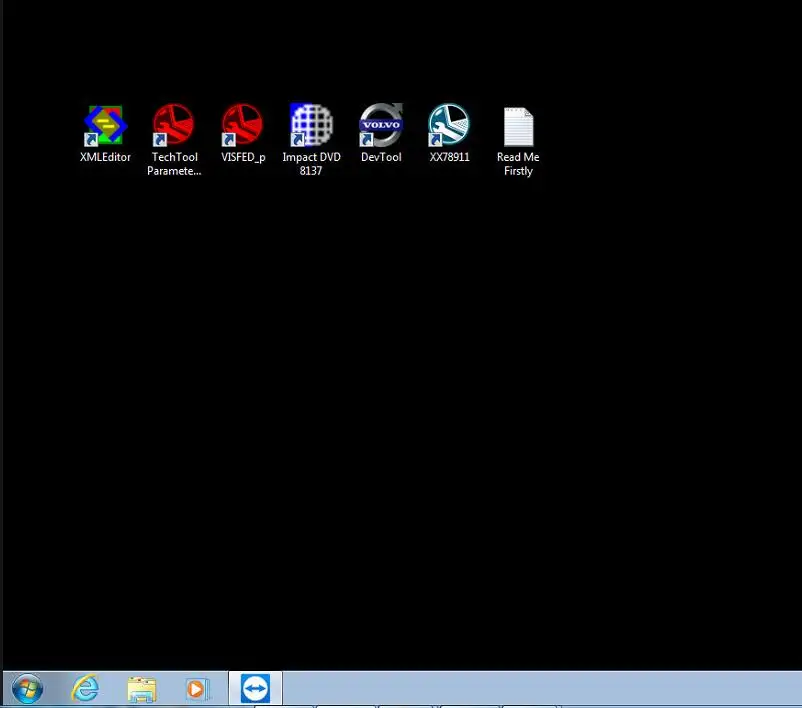Open Windows Media Player from taskbar
802x708 pixels.
[x=197, y=689]
